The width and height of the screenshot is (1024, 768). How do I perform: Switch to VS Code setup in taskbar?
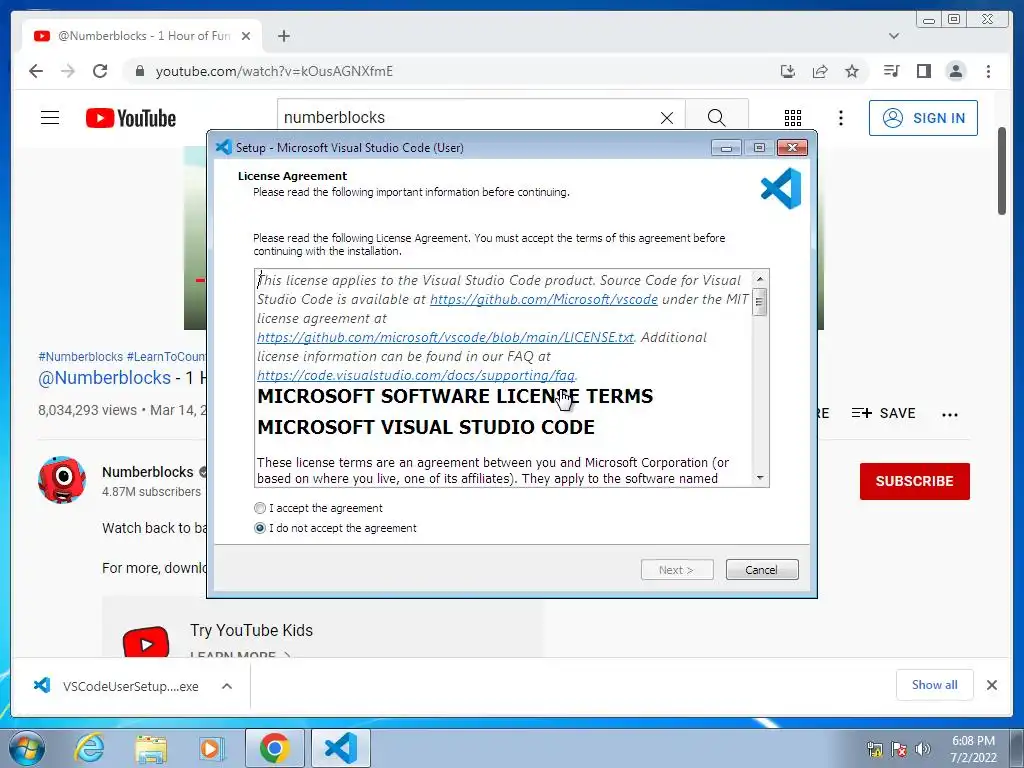[340, 748]
